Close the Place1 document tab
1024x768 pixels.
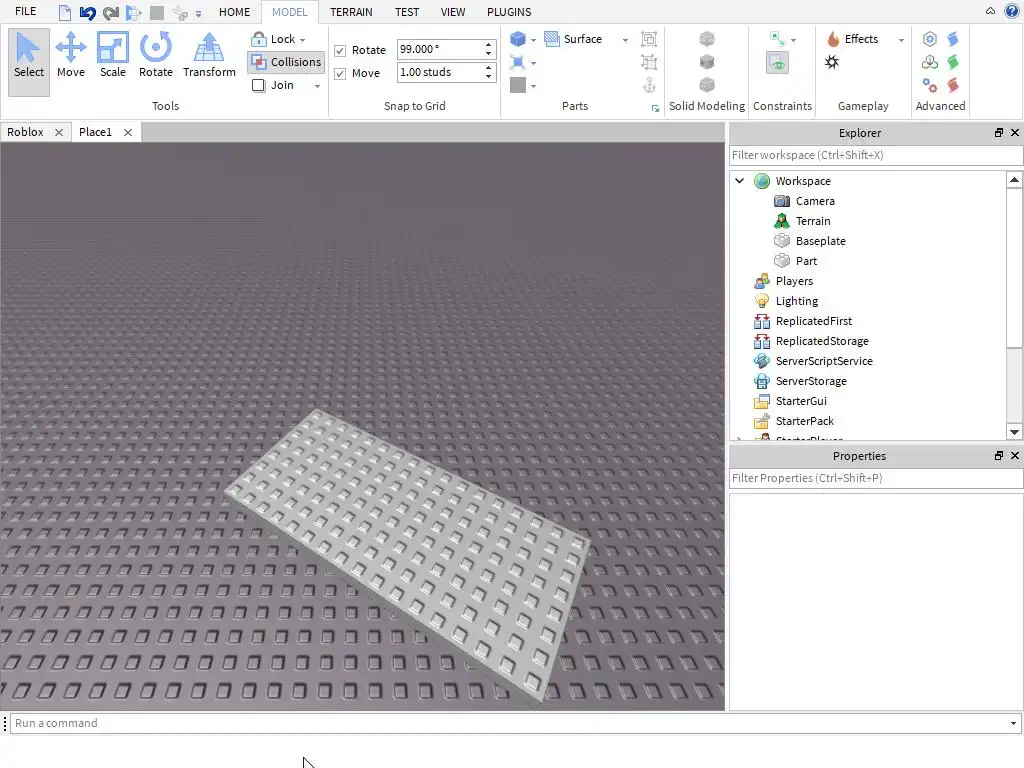tap(128, 133)
